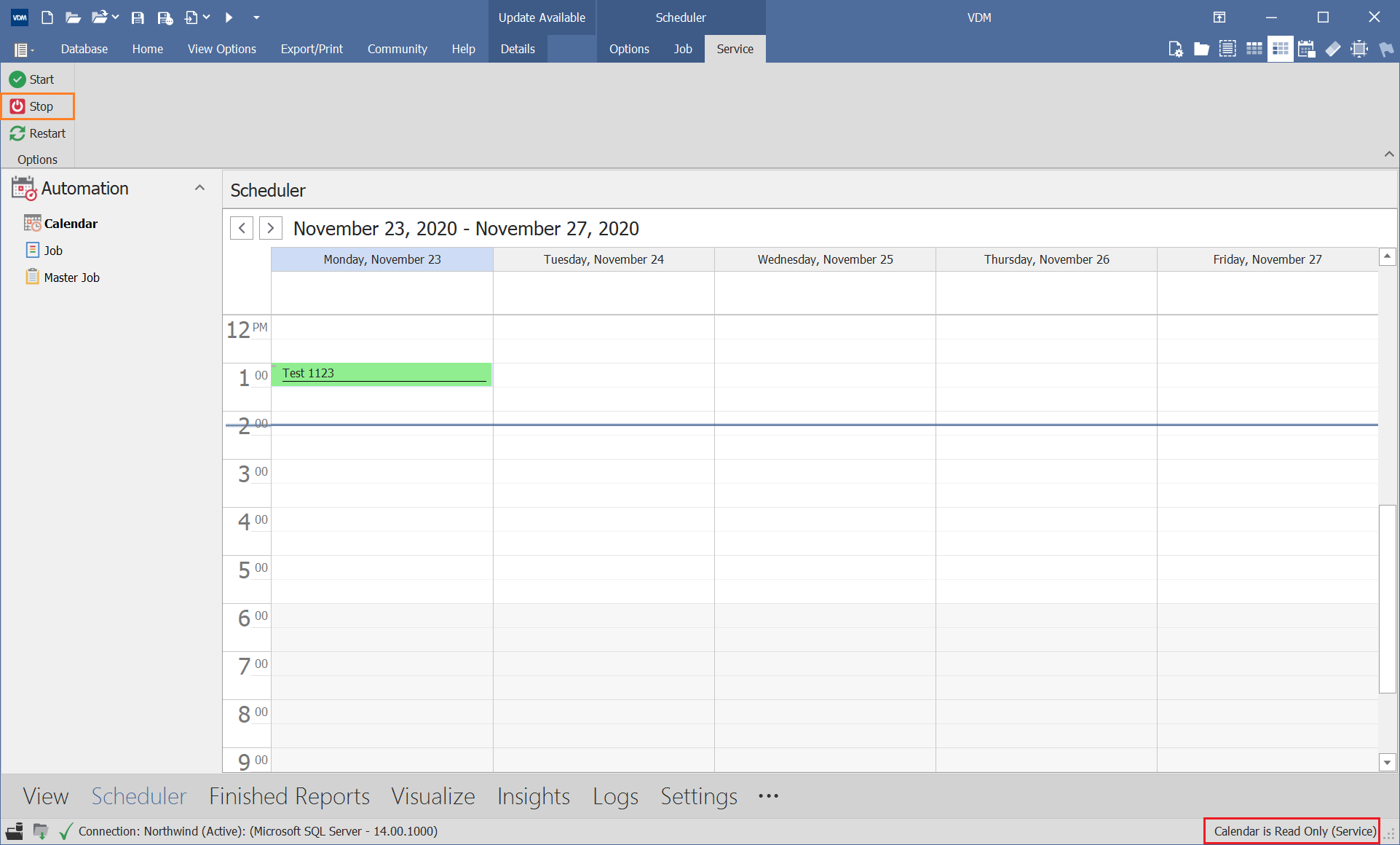Select the Test 1123 appointment

[381, 374]
